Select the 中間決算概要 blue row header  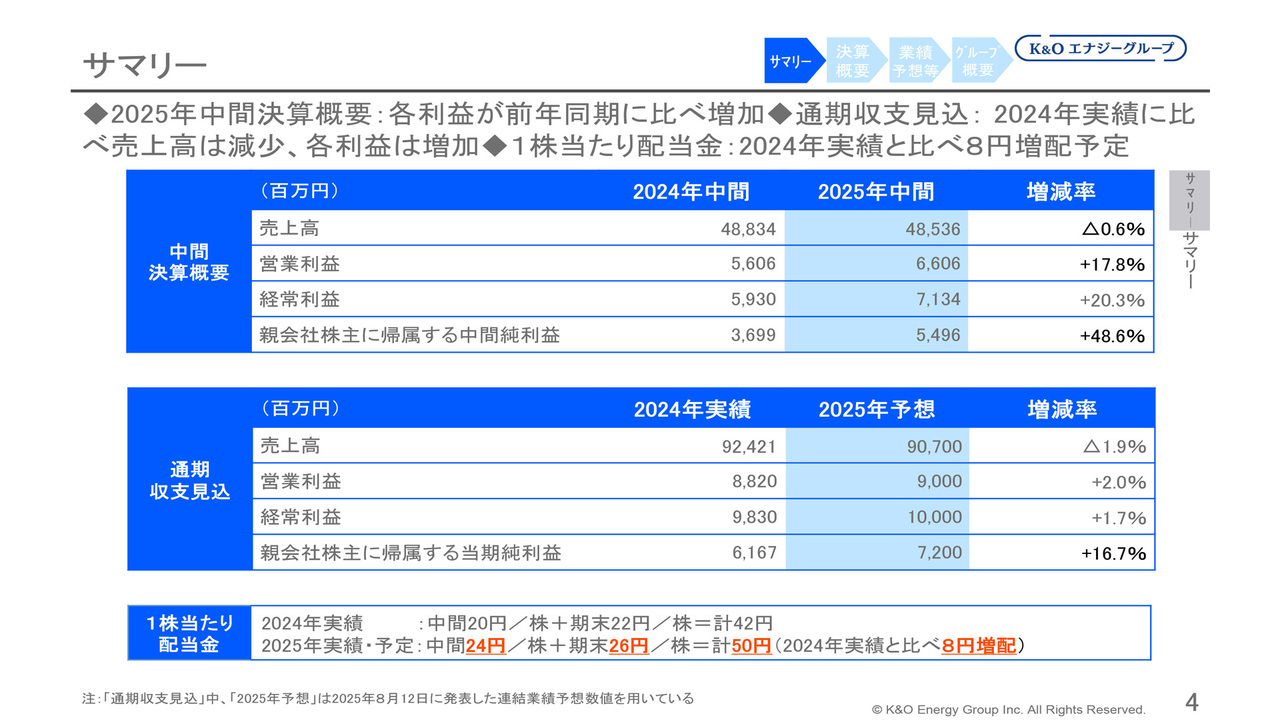(189, 263)
